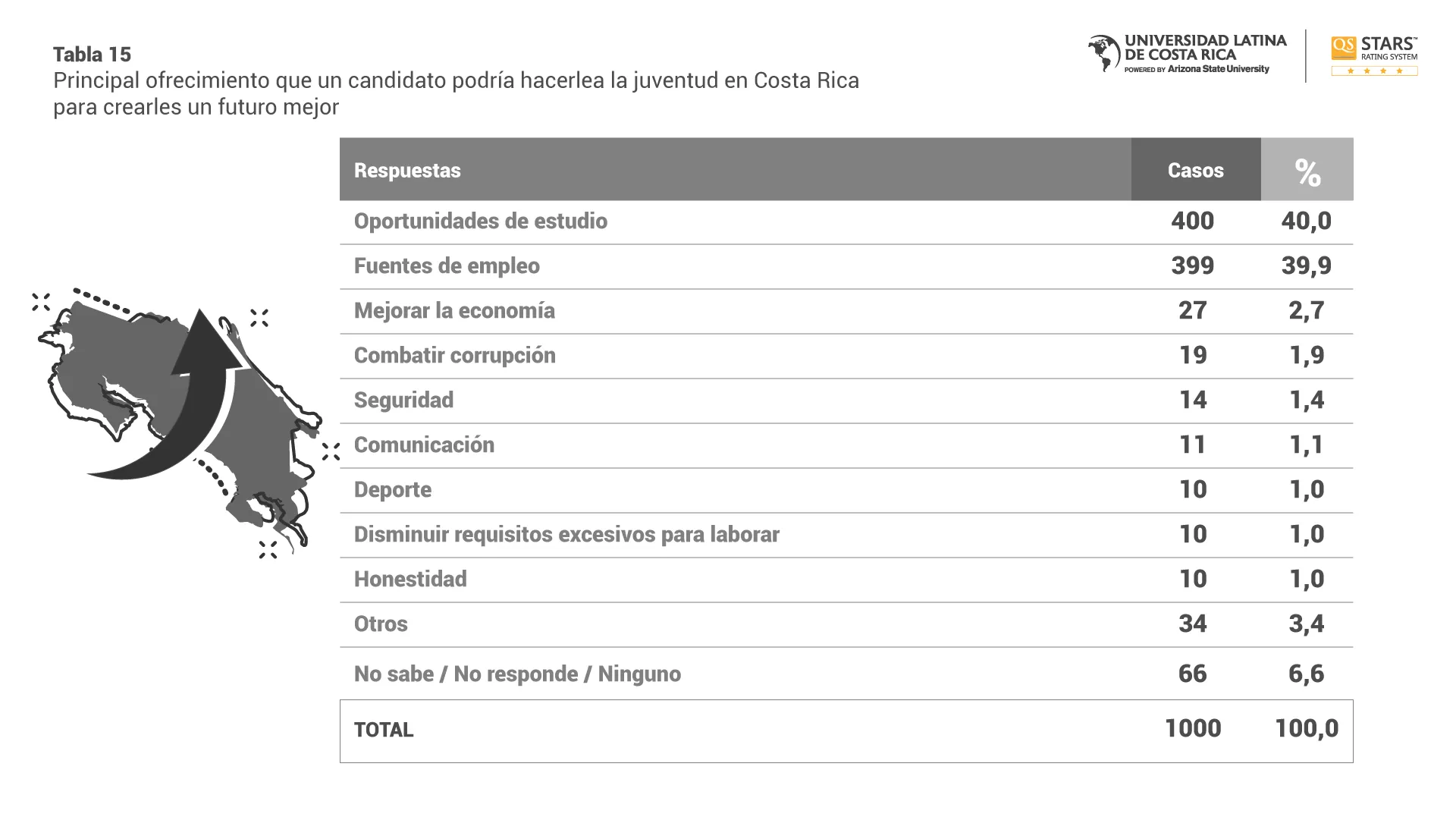Select the No sabe / No responde row
The height and width of the screenshot is (817, 1456).
tap(517, 674)
